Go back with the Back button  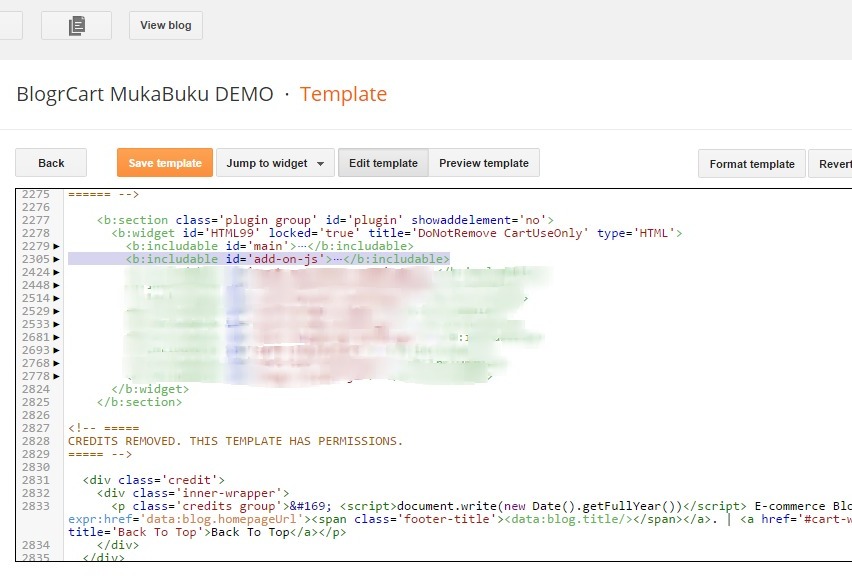51,163
